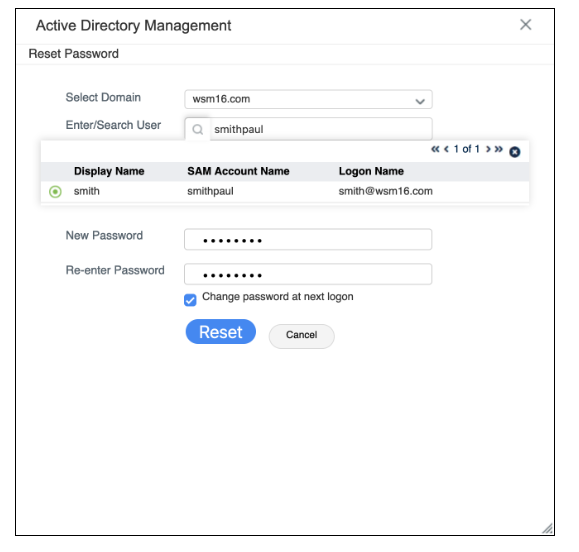Click the Cancel button
The height and width of the screenshot is (552, 579).
tap(301, 336)
